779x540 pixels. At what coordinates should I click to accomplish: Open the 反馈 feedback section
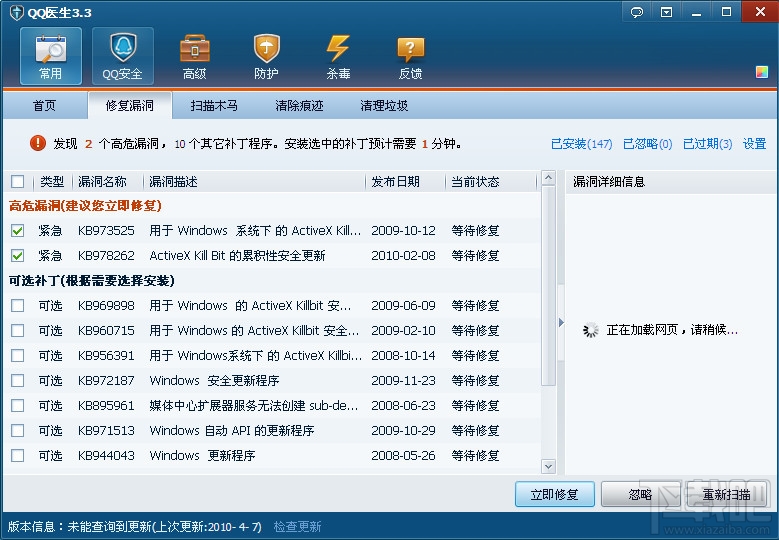pyautogui.click(x=410, y=56)
